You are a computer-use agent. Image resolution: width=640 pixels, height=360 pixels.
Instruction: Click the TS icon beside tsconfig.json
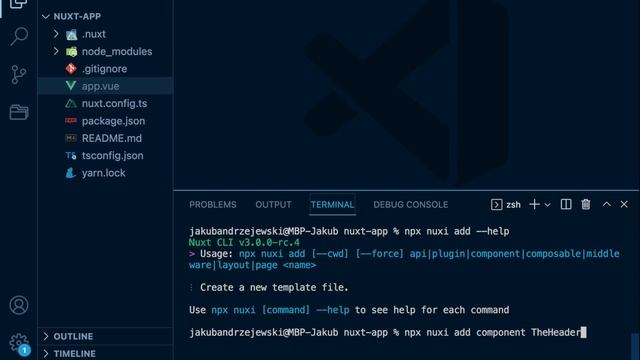click(x=71, y=156)
